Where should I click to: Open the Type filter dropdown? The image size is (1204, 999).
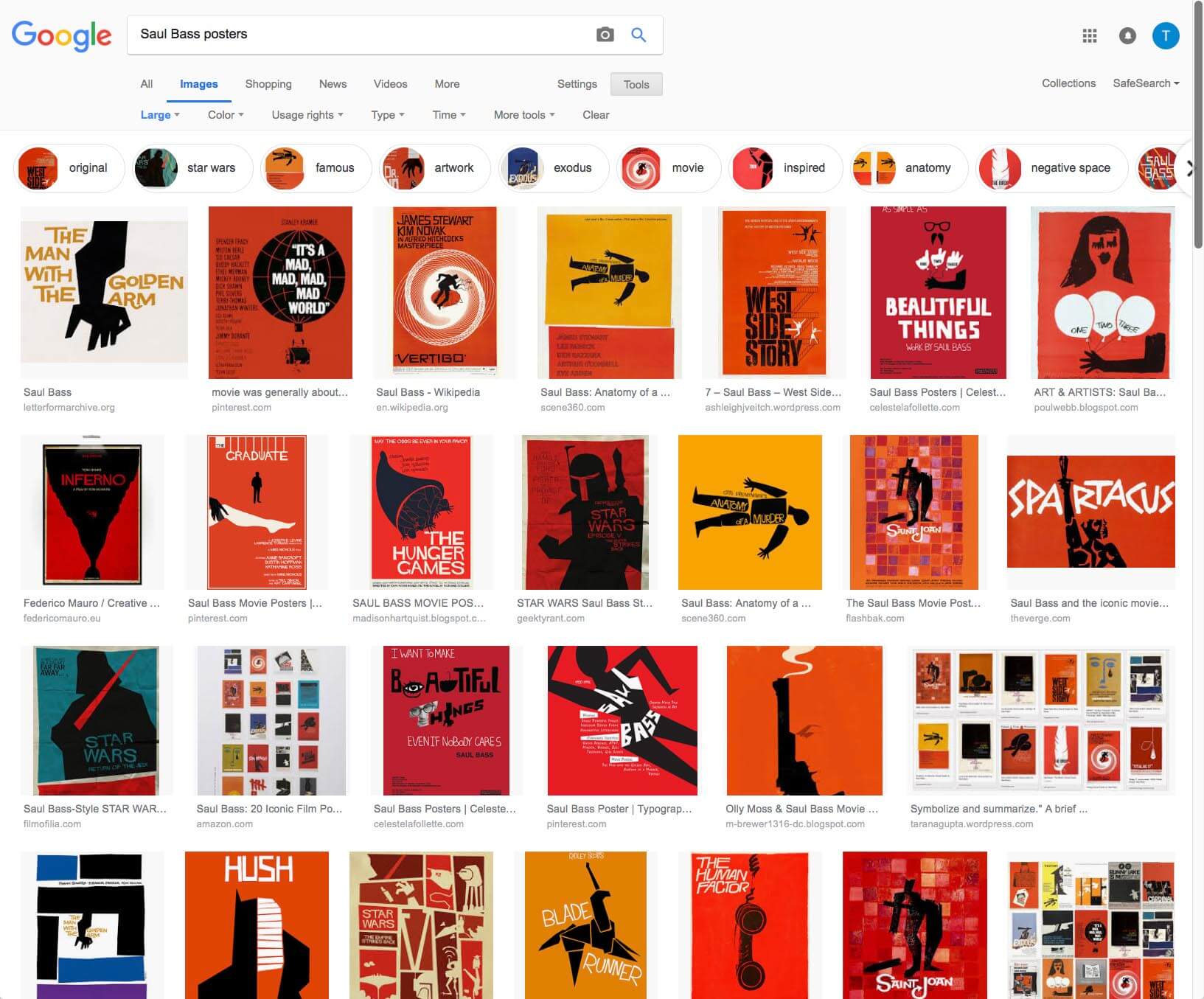click(x=388, y=115)
